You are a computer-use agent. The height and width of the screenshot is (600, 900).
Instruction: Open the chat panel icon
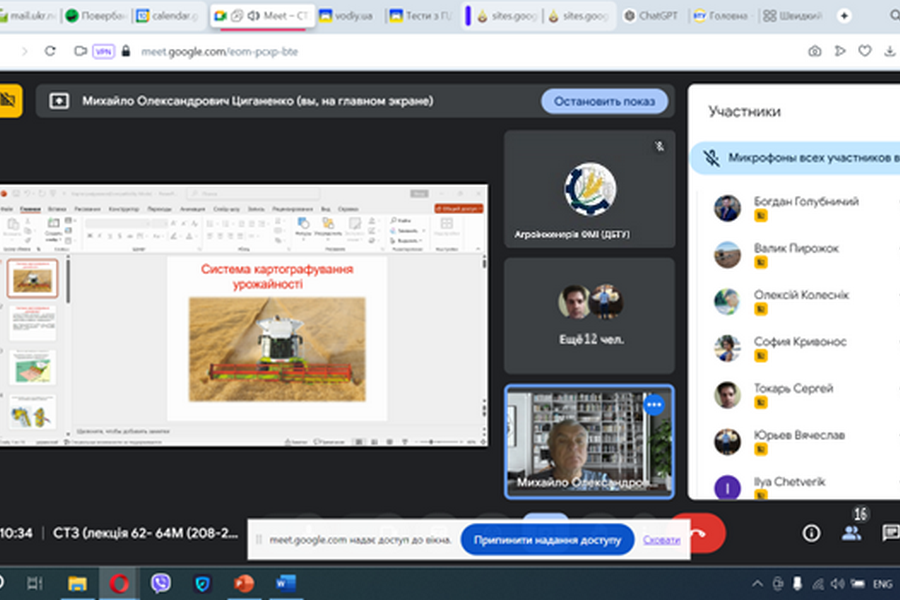tap(891, 533)
